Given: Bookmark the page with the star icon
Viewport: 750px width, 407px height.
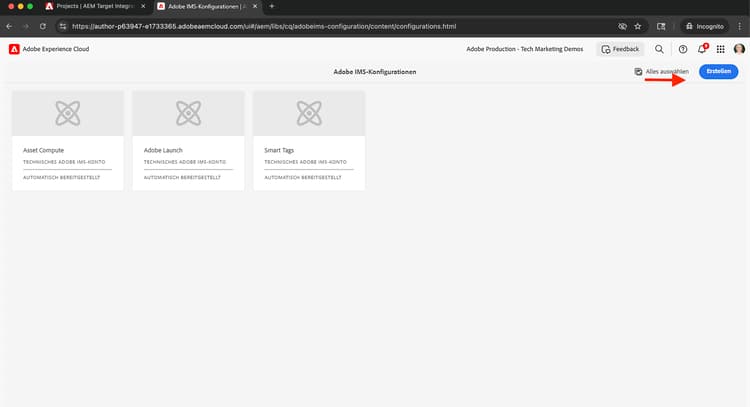Looking at the screenshot, I should pos(638,26).
